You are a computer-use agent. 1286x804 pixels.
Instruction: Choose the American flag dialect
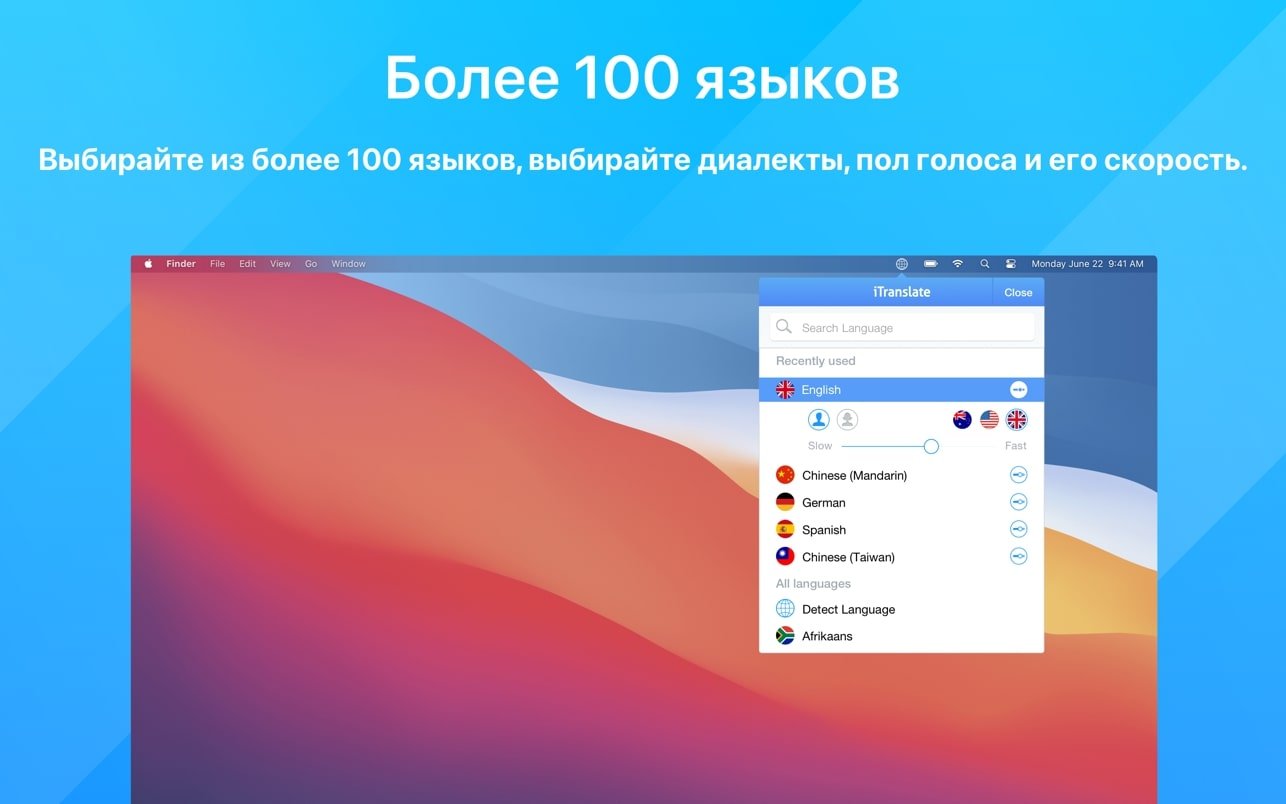(x=989, y=420)
